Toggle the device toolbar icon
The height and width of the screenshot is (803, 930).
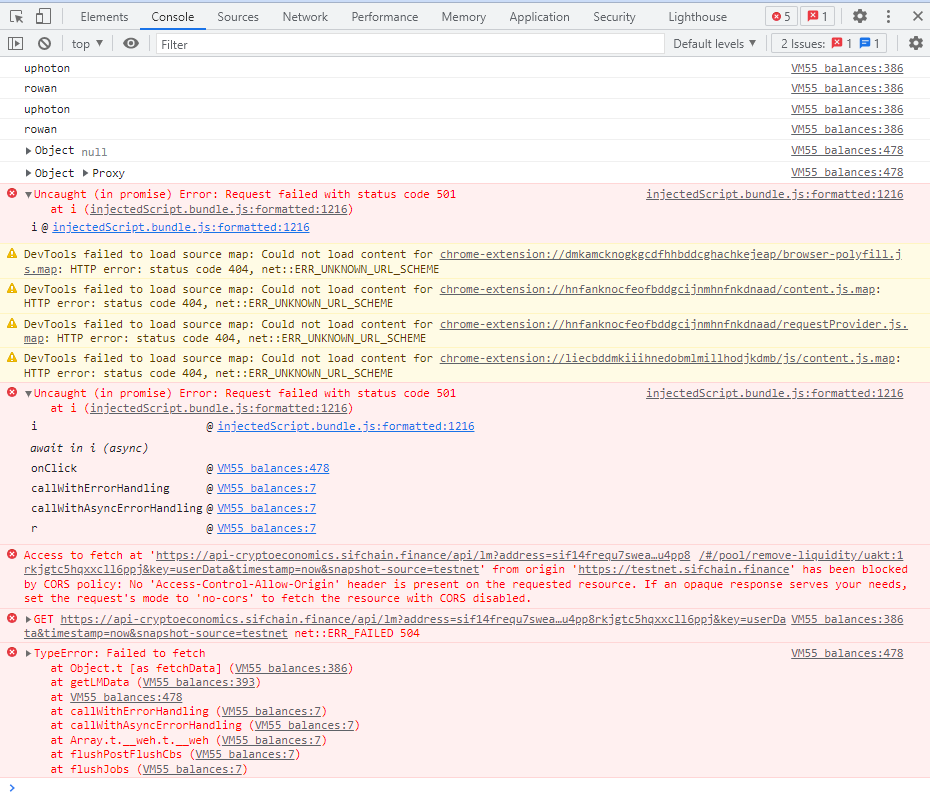tap(43, 17)
